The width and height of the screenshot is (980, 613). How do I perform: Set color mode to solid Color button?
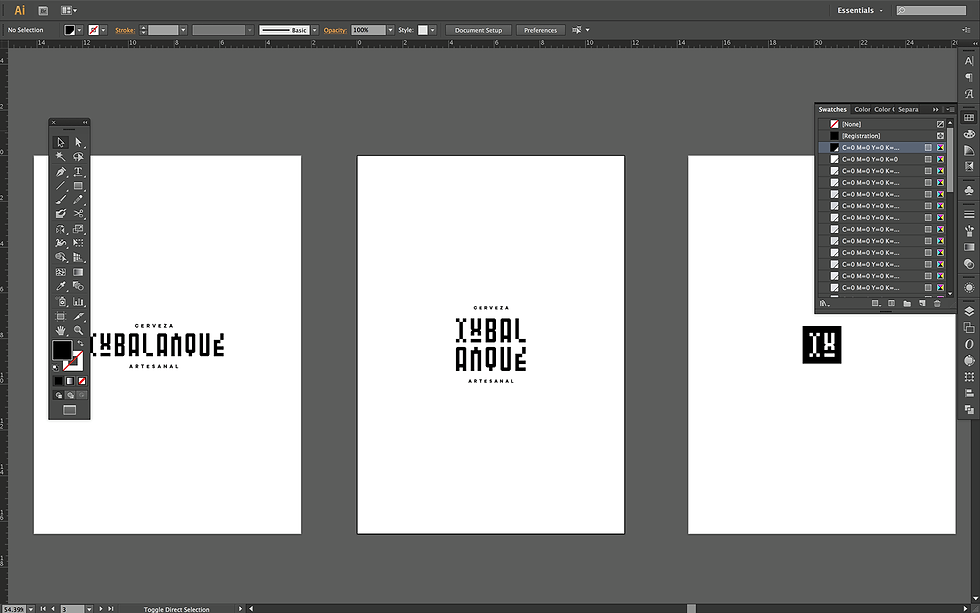click(58, 381)
